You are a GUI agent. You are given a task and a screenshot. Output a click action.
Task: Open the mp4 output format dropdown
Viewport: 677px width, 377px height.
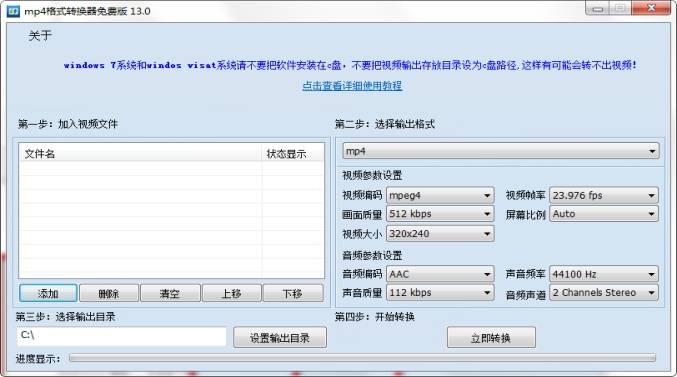coord(501,151)
